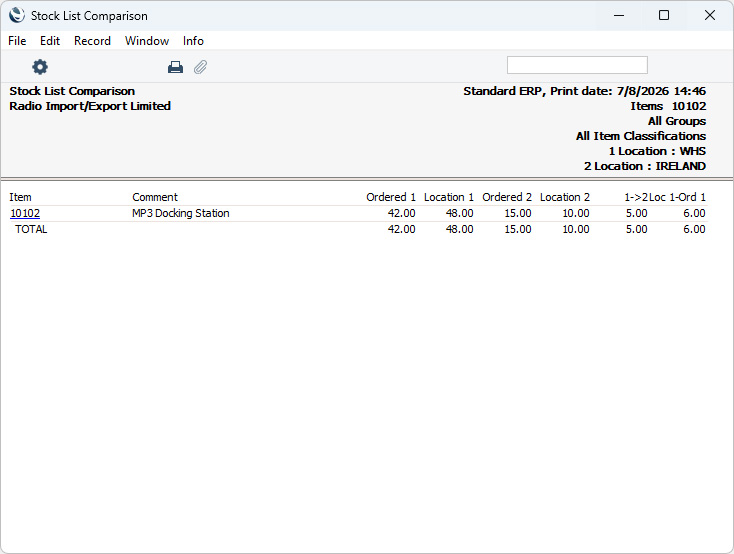Click 15.00 in the TOTAL row
Screen dimensions: 734x554
[518, 229]
